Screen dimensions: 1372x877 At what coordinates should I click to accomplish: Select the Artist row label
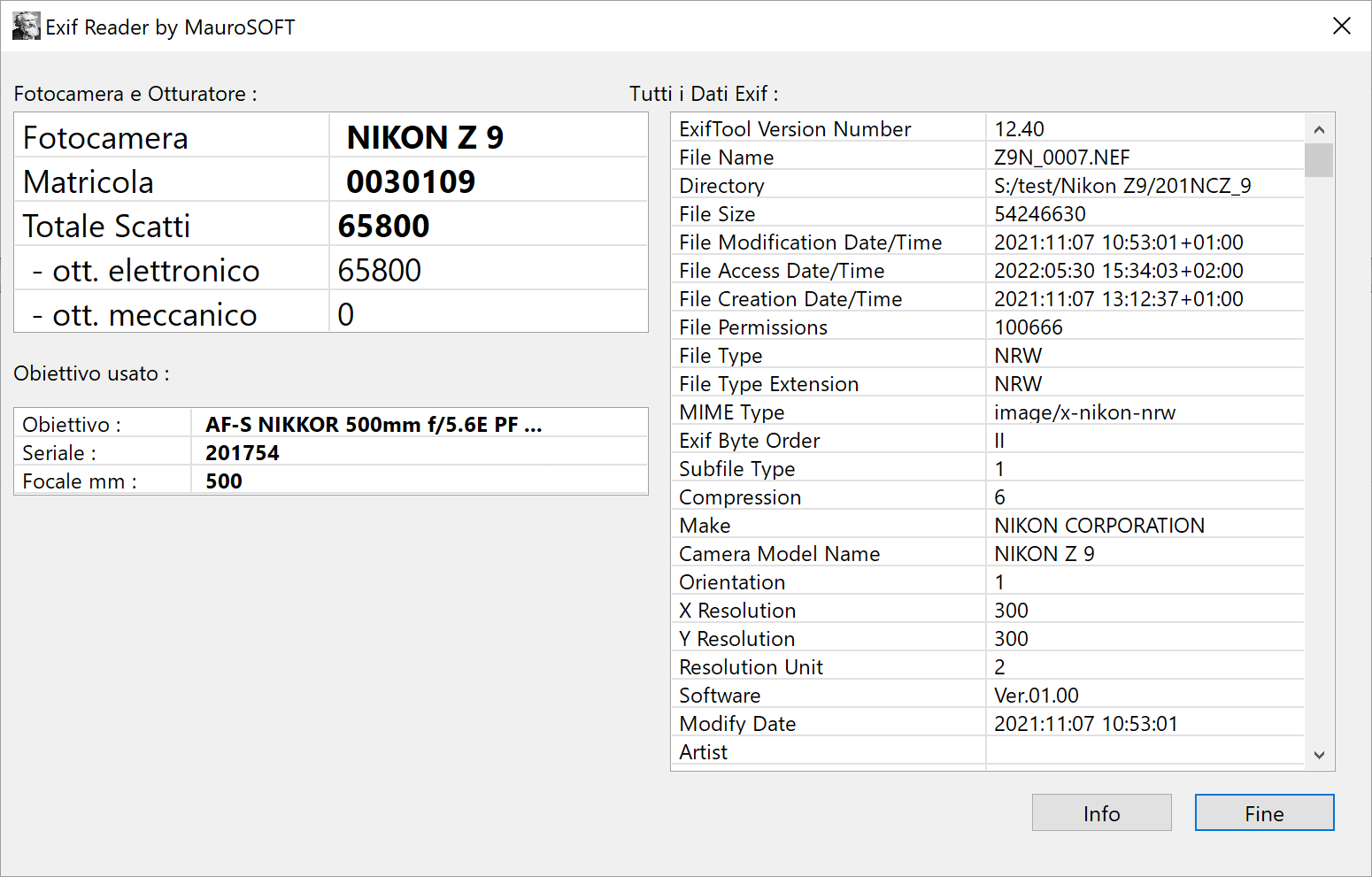point(703,752)
